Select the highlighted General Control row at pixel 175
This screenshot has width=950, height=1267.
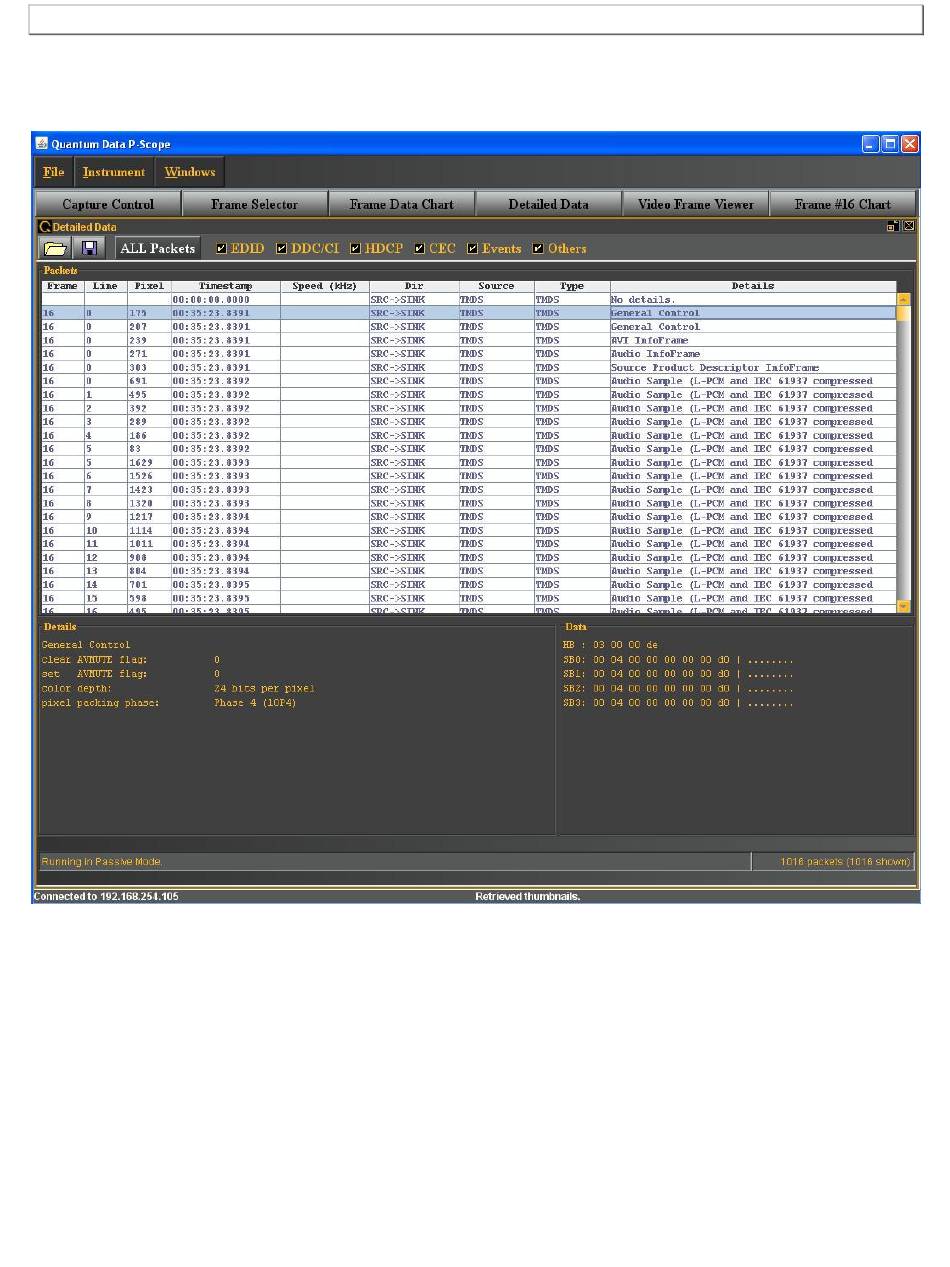(469, 313)
